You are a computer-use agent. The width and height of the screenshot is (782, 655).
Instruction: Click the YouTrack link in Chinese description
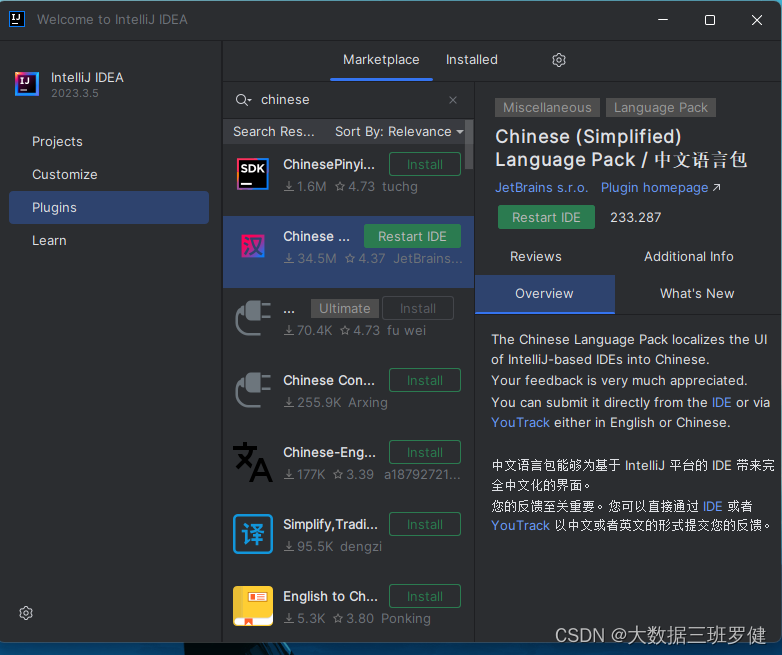coord(520,525)
